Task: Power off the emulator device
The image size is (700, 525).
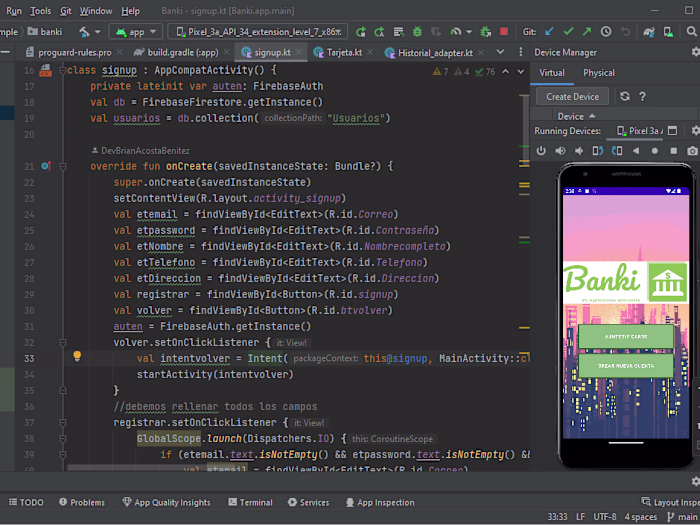Action: coord(541,151)
